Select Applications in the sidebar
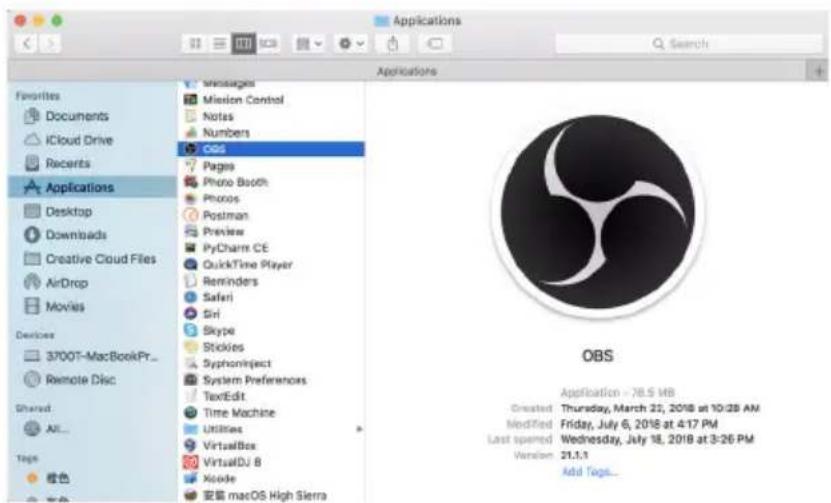Image resolution: width=831 pixels, height=503 pixels. coord(92,187)
